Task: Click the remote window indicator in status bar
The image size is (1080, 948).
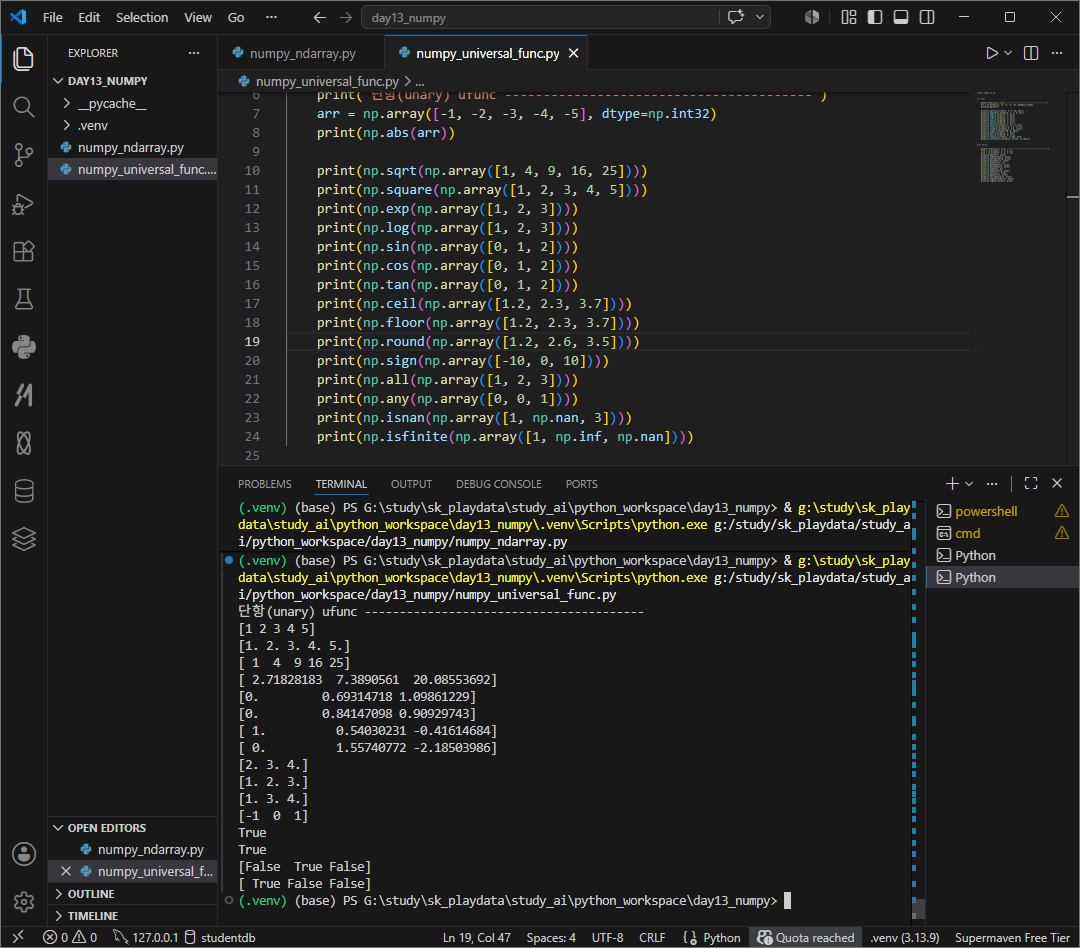Action: [18, 937]
